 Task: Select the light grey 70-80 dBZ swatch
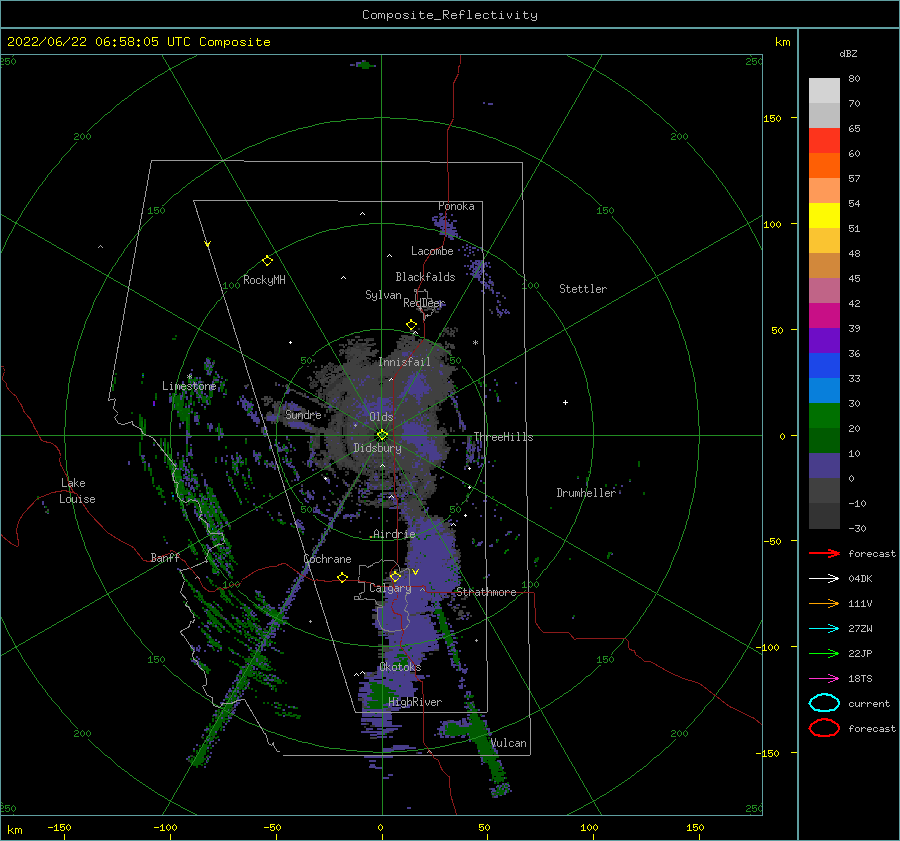(824, 91)
